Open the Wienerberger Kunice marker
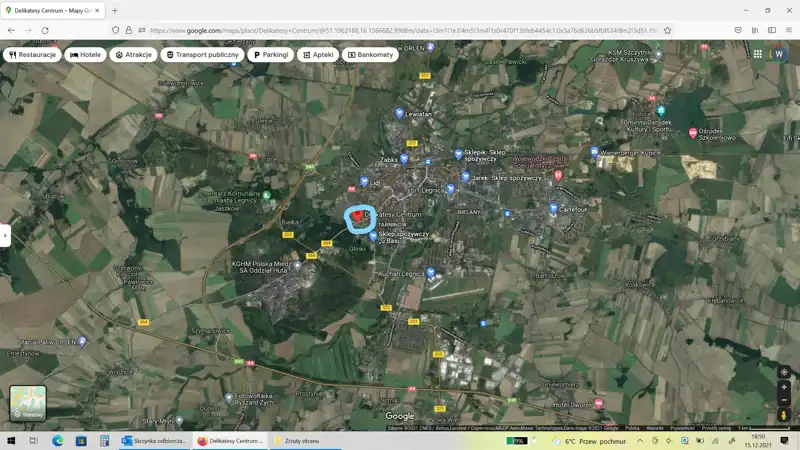This screenshot has width=800, height=450. click(594, 152)
